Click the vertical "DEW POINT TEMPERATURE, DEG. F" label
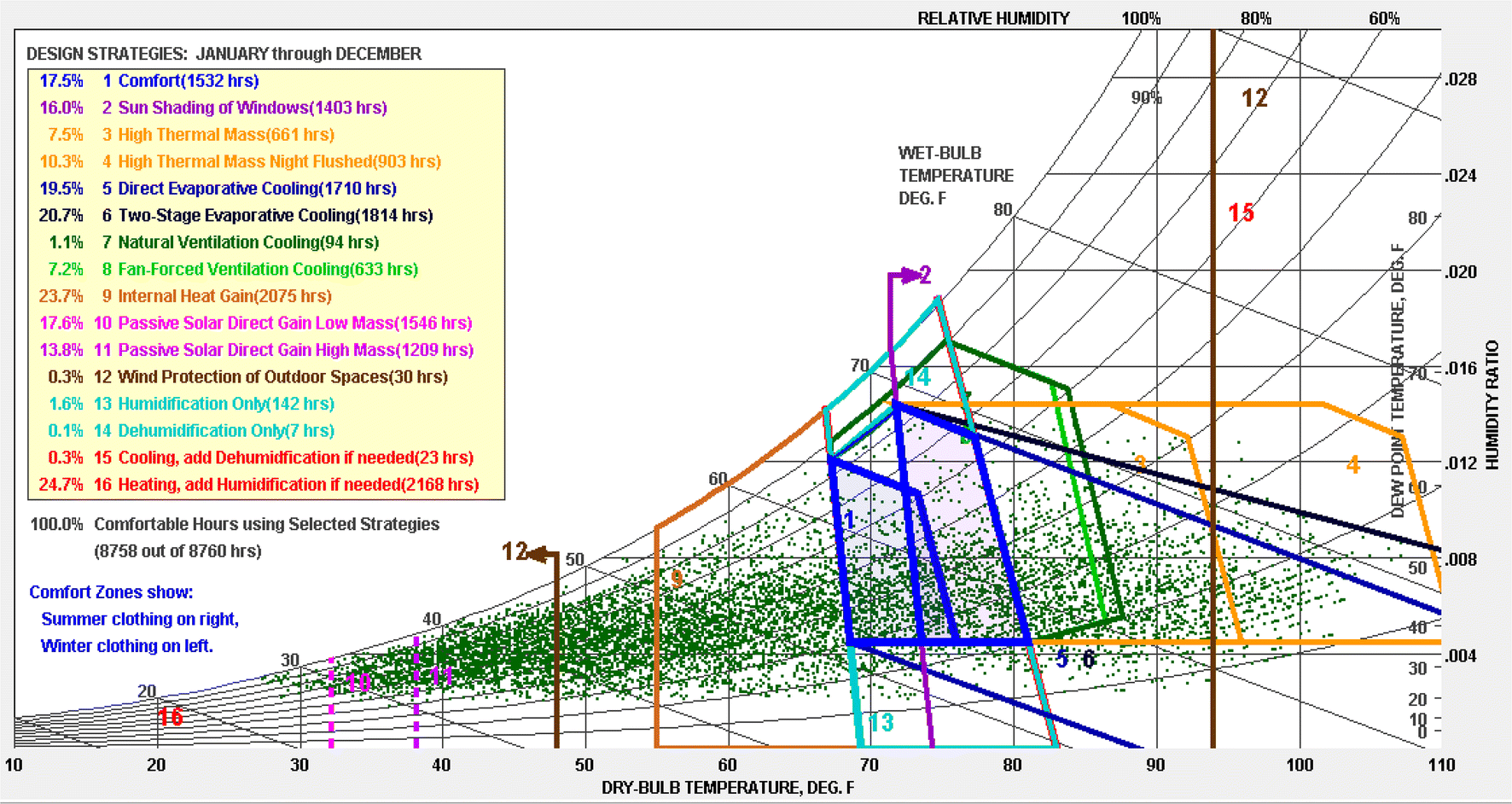The height and width of the screenshot is (804, 1512). pyautogui.click(x=1398, y=381)
